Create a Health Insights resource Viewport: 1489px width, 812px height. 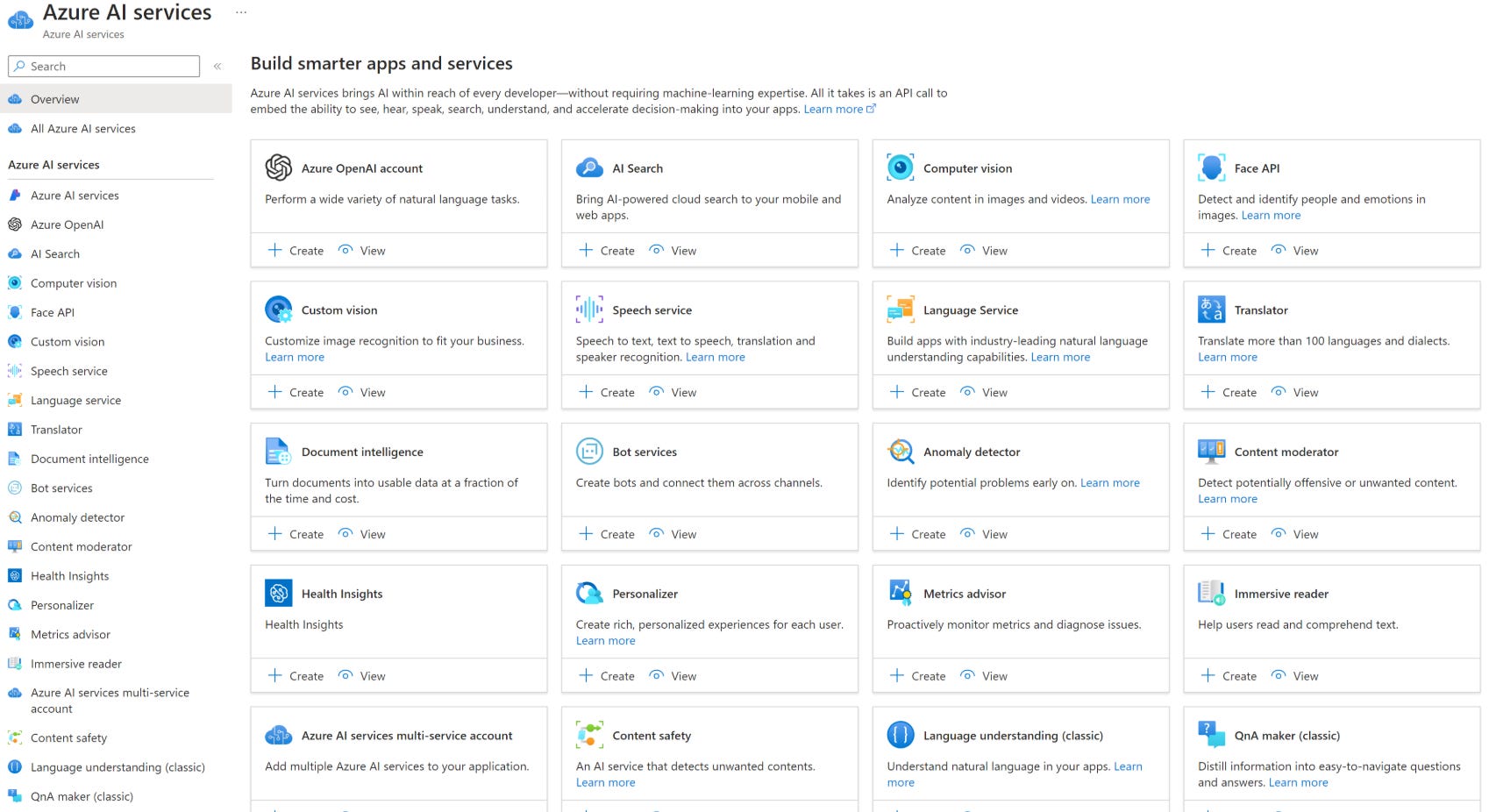point(296,676)
